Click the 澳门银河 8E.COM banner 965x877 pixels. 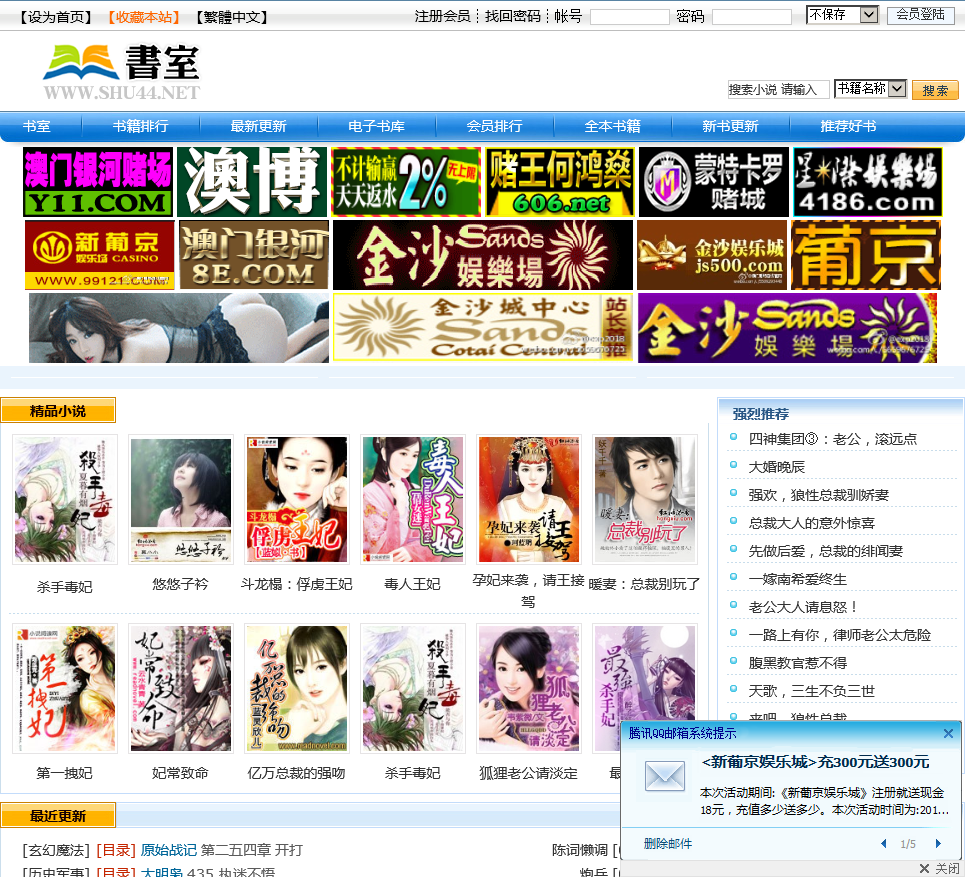(254, 255)
